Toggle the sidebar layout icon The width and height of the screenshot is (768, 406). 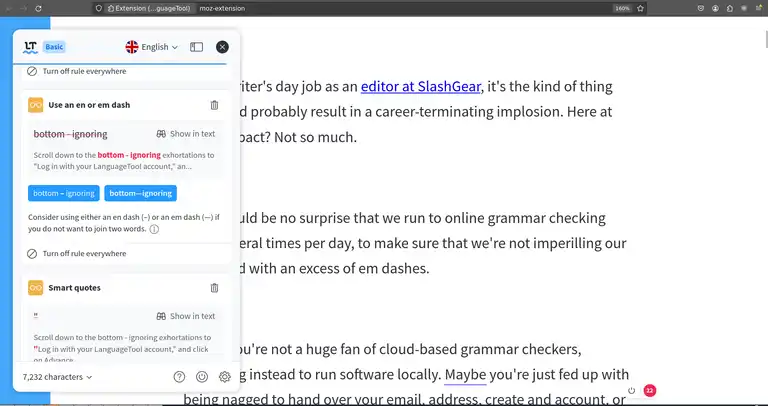[x=196, y=47]
